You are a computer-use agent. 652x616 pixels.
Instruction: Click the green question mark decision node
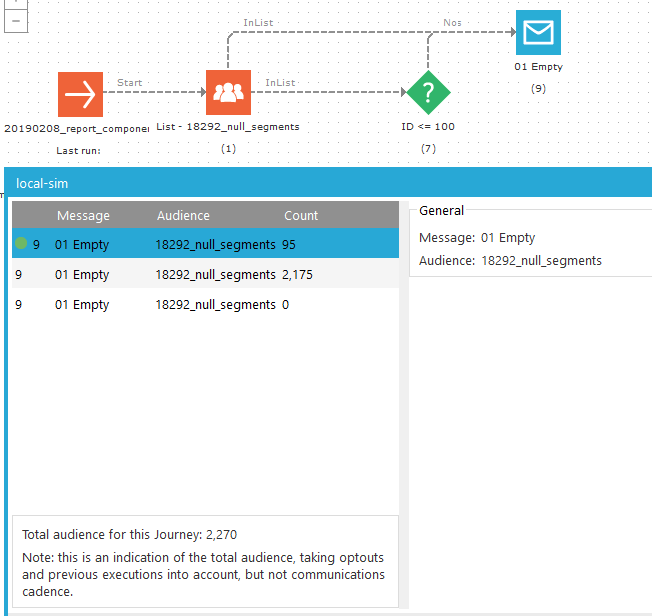coord(428,92)
